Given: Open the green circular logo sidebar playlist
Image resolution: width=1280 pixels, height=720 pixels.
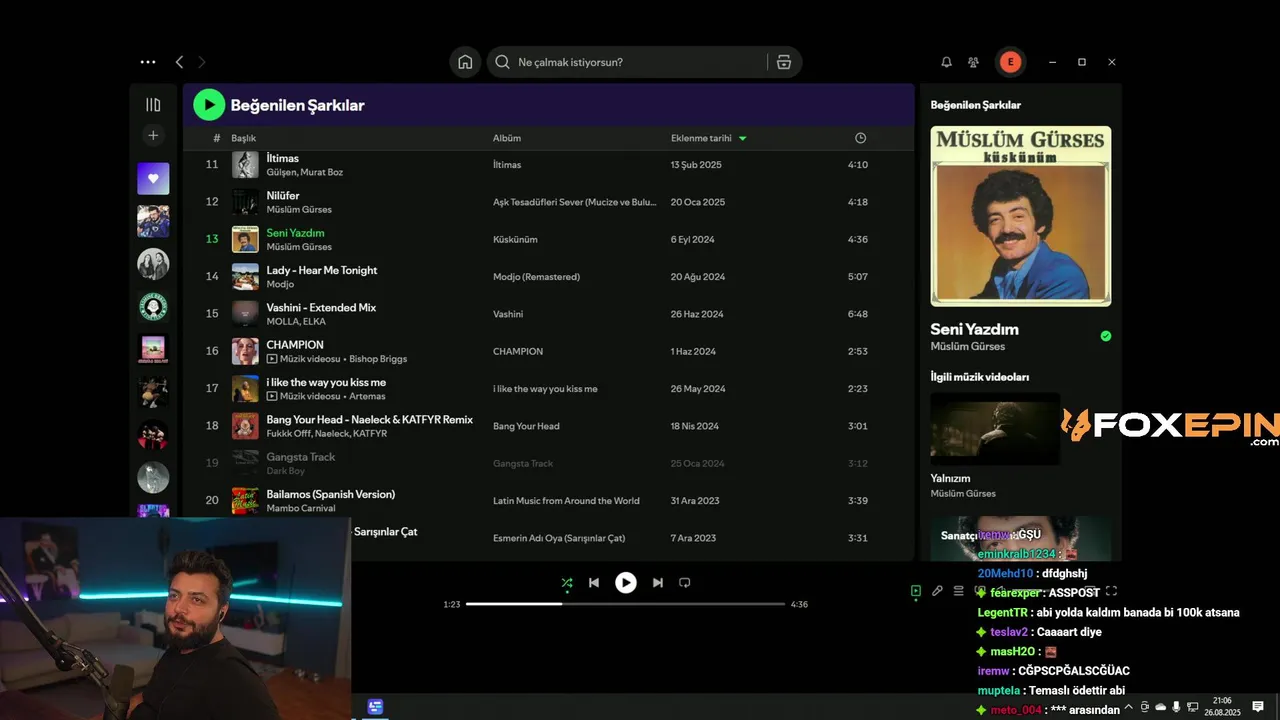Looking at the screenshot, I should click(153, 306).
